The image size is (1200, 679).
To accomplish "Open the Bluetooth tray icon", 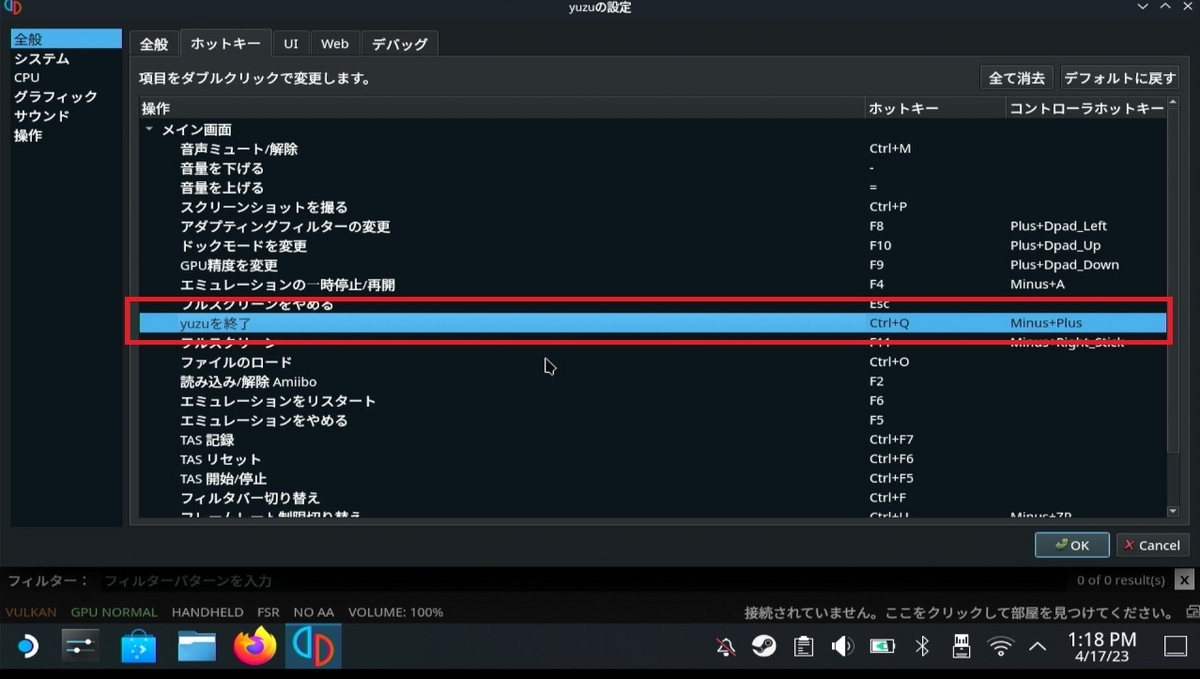I will click(x=922, y=647).
